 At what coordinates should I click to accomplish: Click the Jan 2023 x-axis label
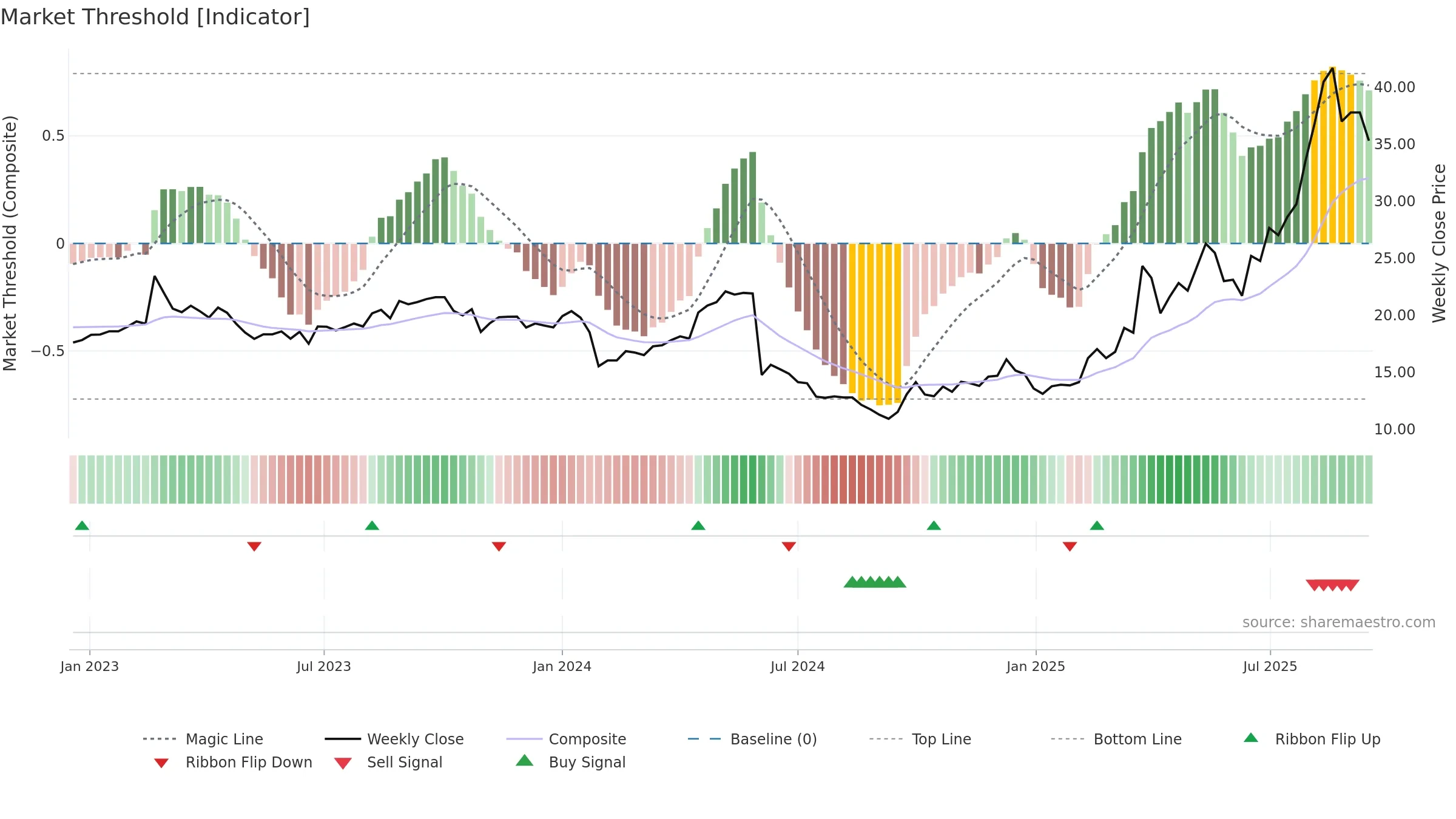tap(90, 666)
